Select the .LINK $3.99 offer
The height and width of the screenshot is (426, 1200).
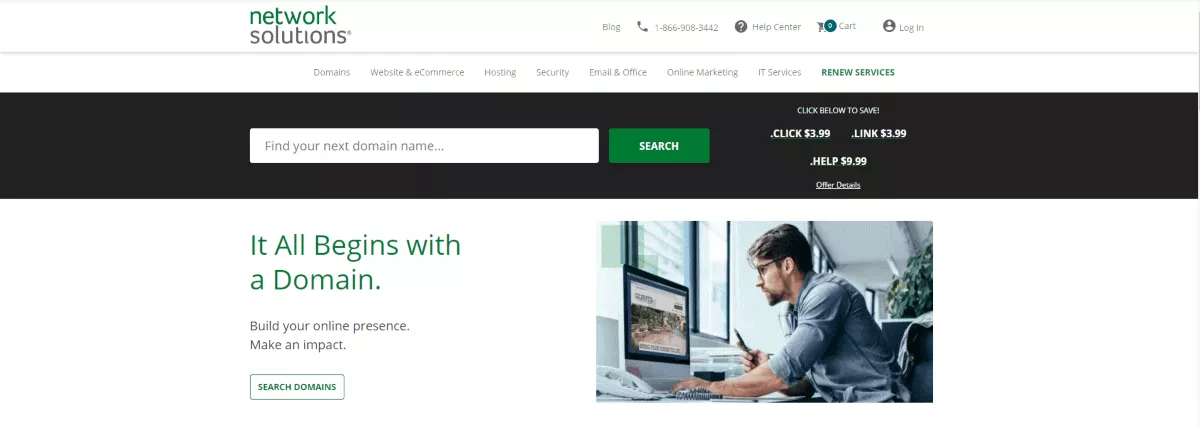(879, 133)
